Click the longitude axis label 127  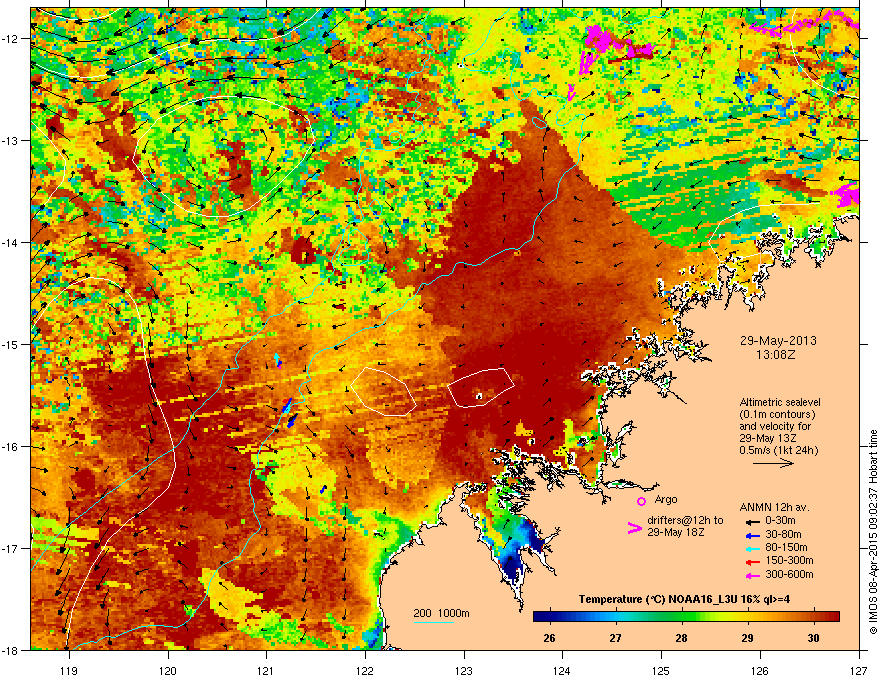tap(859, 670)
